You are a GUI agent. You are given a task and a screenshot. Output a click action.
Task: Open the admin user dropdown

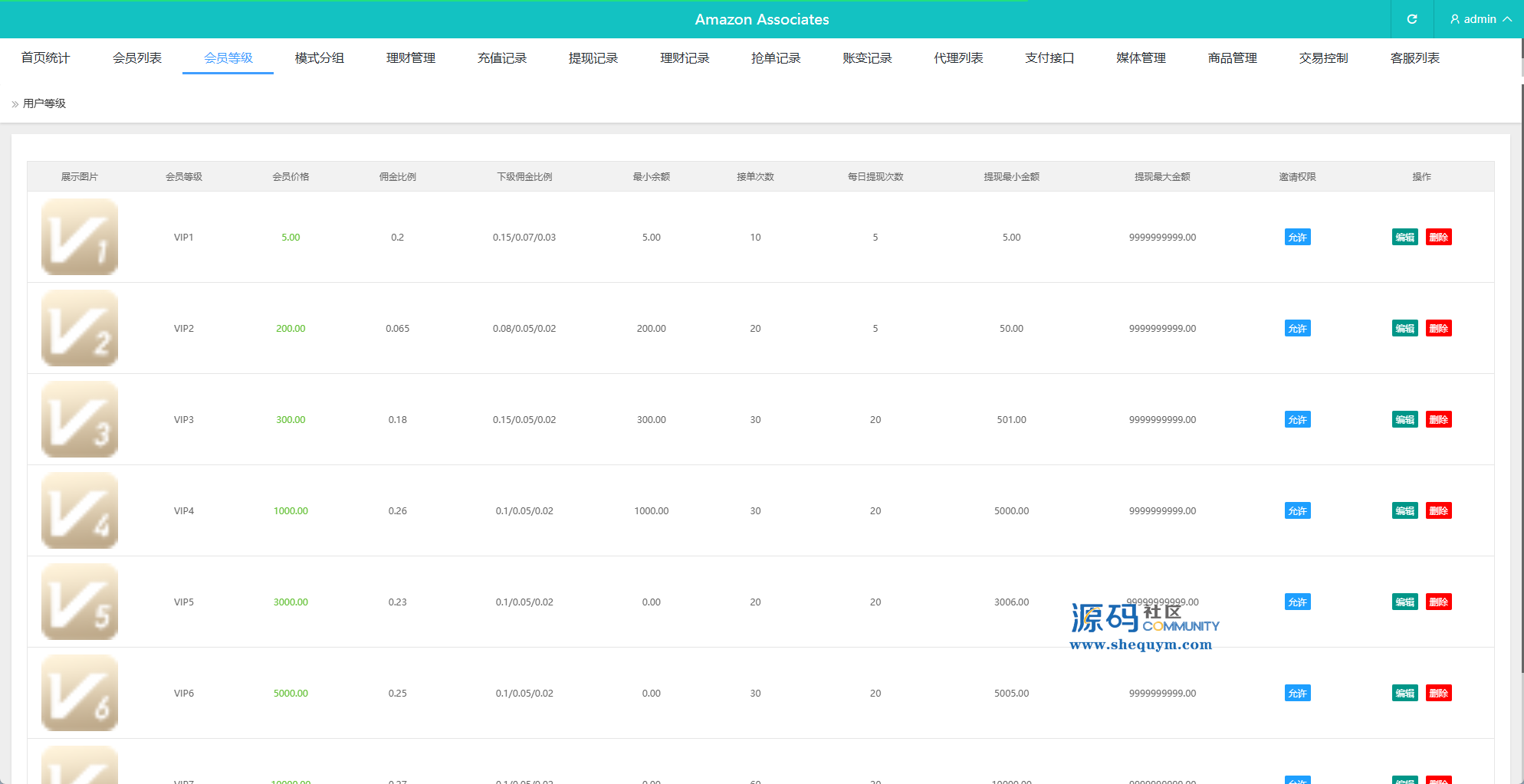1480,19
